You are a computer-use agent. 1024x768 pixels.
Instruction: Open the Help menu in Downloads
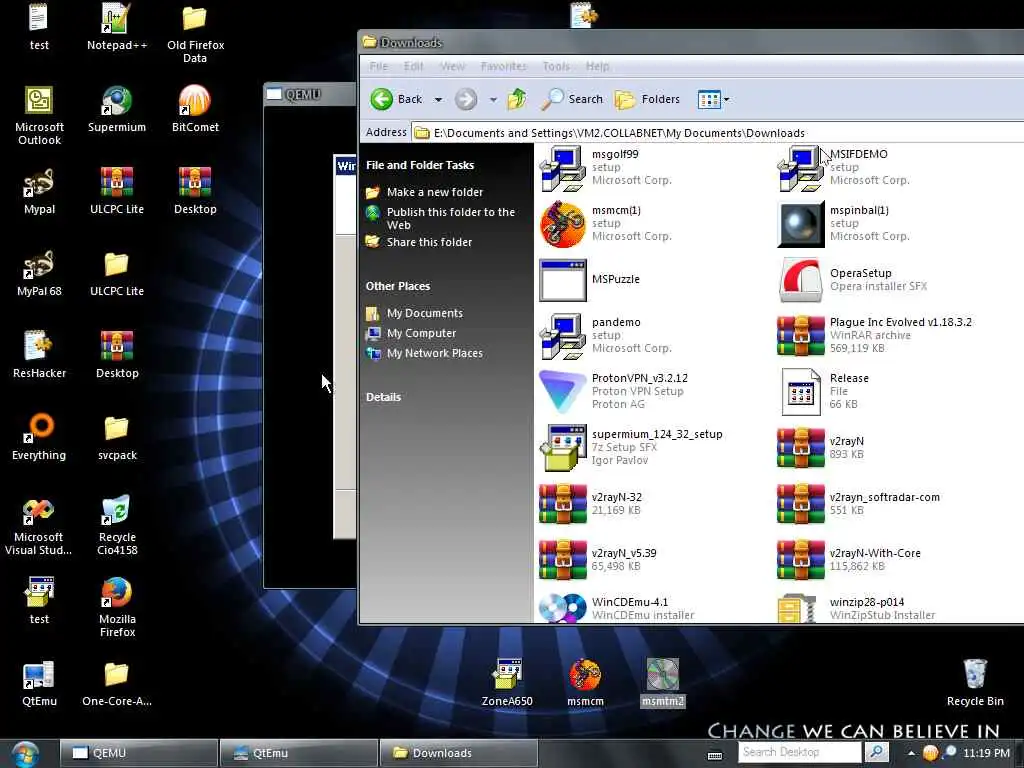[597, 66]
